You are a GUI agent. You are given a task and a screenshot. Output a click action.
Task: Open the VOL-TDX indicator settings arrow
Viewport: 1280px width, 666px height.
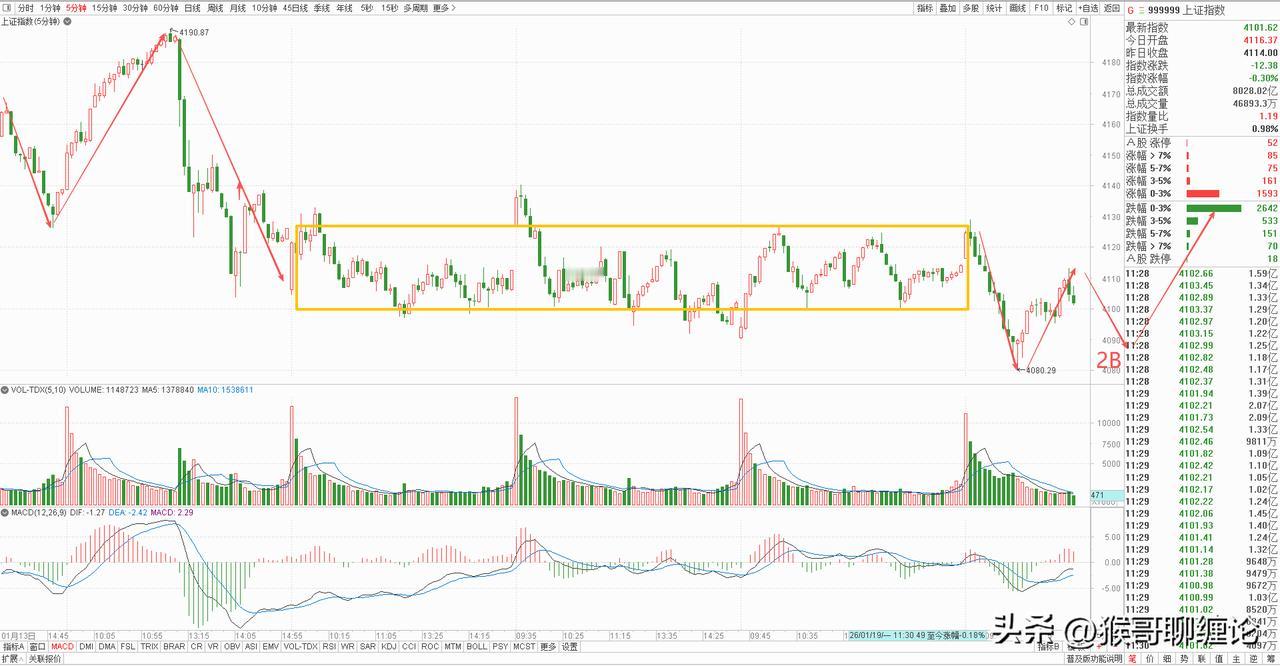click(5, 389)
